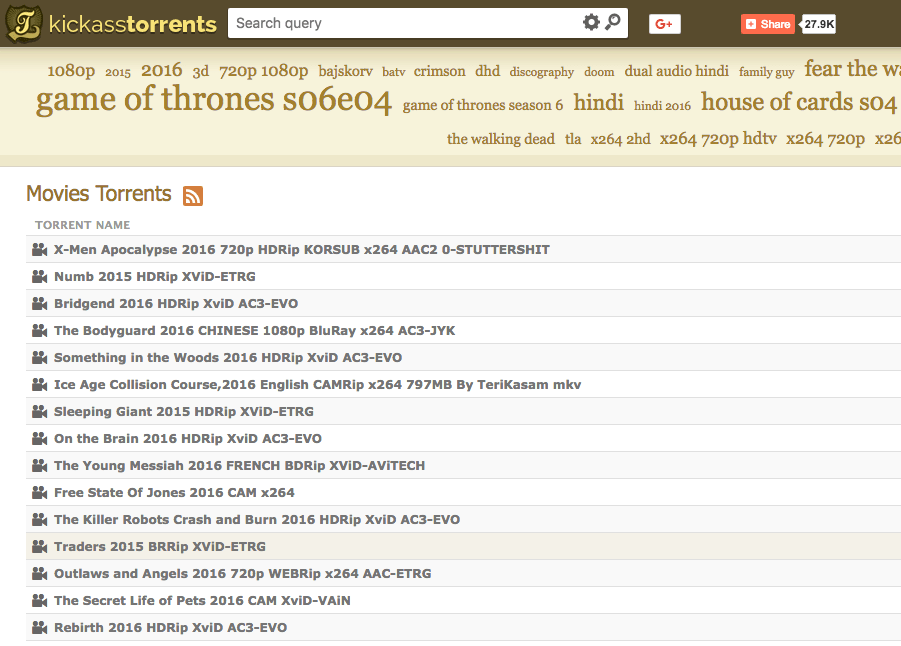
Task: Click the movie camera icon beside X-Men Apocalypse
Action: pos(38,248)
